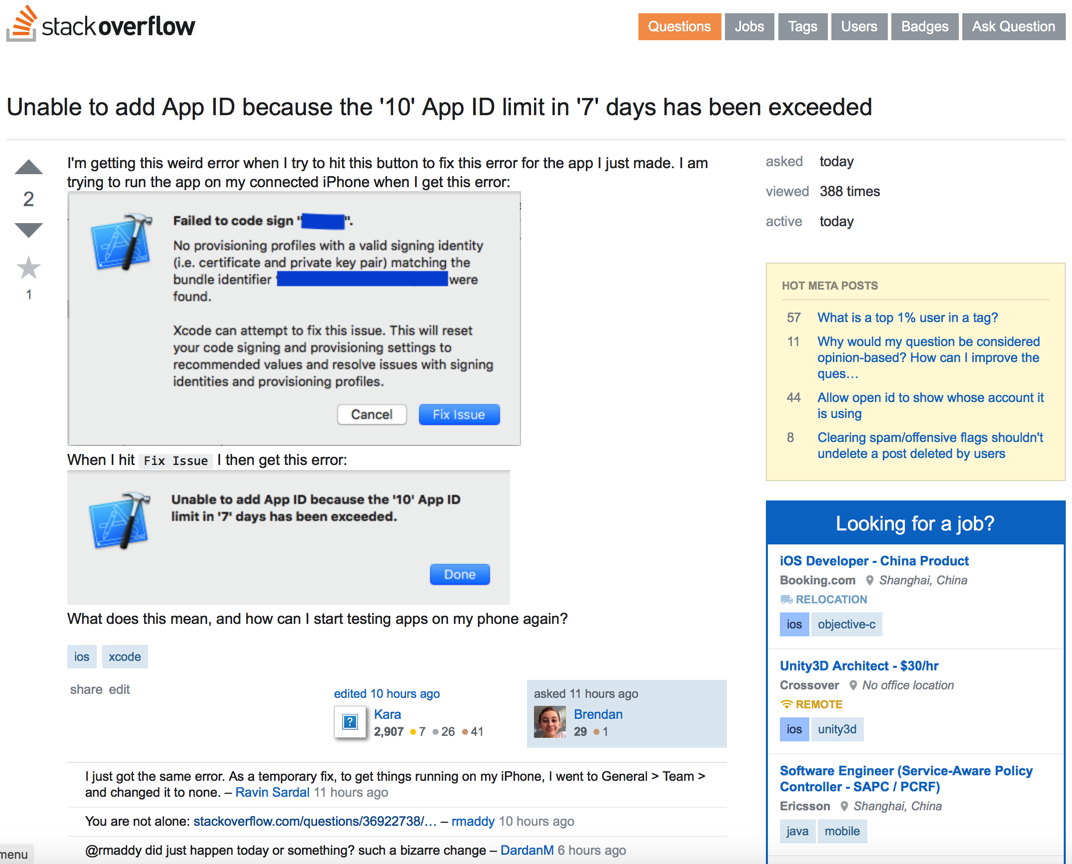Open the Unity3D Architect - $30/hr job
Screen dimensions: 1072x864
click(x=859, y=665)
